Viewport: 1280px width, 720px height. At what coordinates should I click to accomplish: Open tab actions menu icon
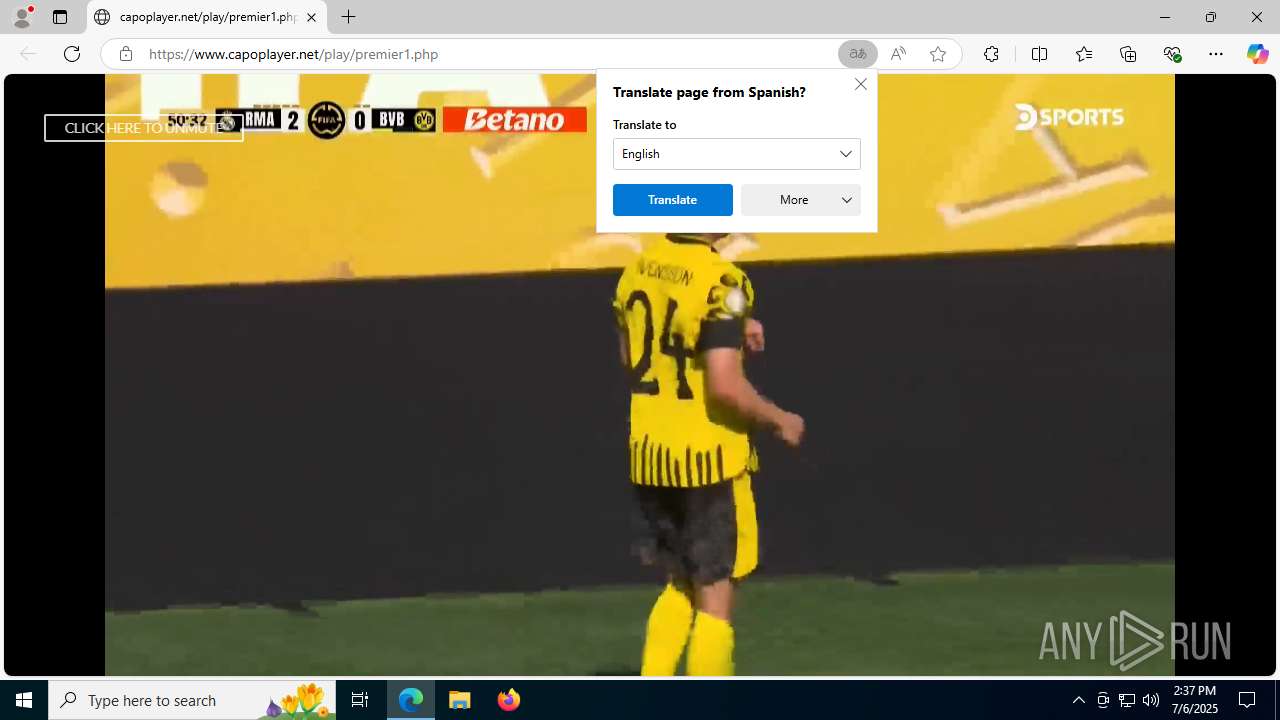pos(60,17)
